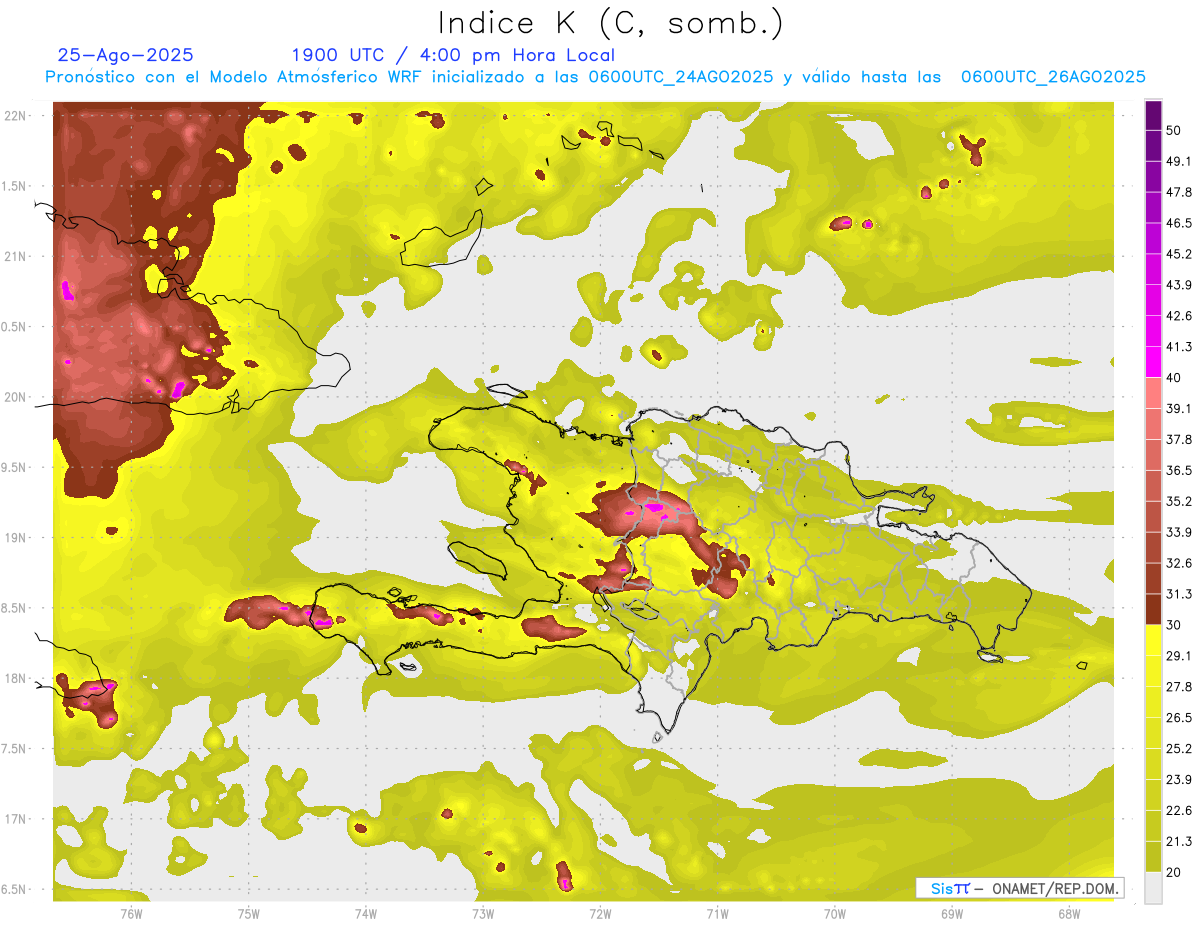Select the "36.5" color scale value
Viewport: 1200px width, 927px height.
pos(1179,470)
